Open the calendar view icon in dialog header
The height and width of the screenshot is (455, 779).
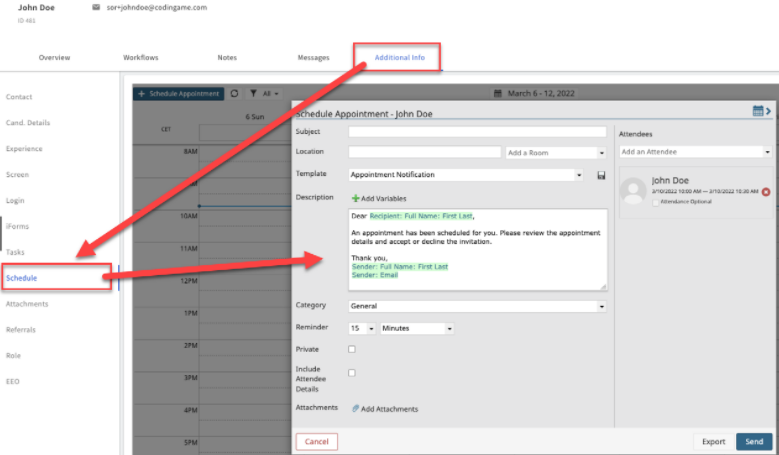[x=758, y=111]
